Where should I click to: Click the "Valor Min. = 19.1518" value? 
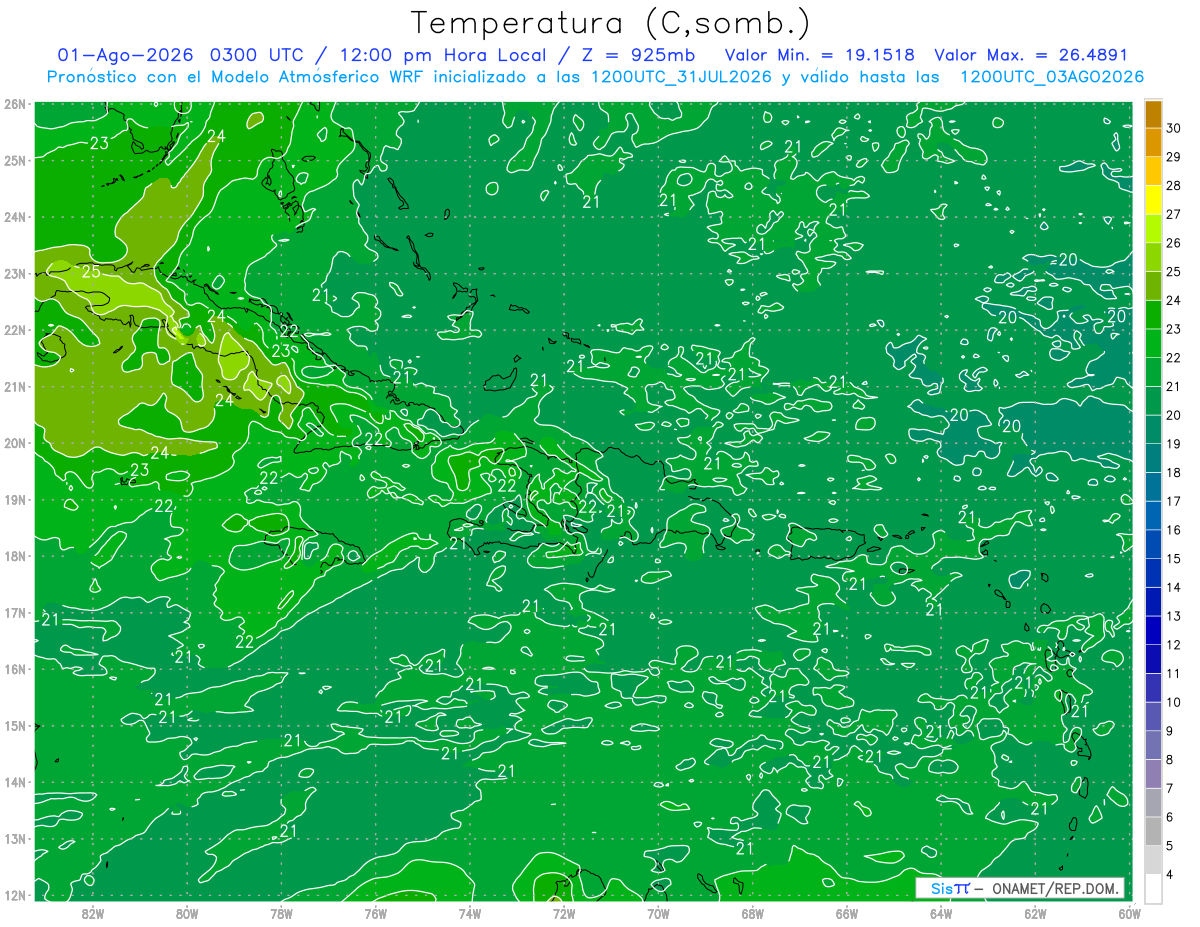[x=819, y=55]
